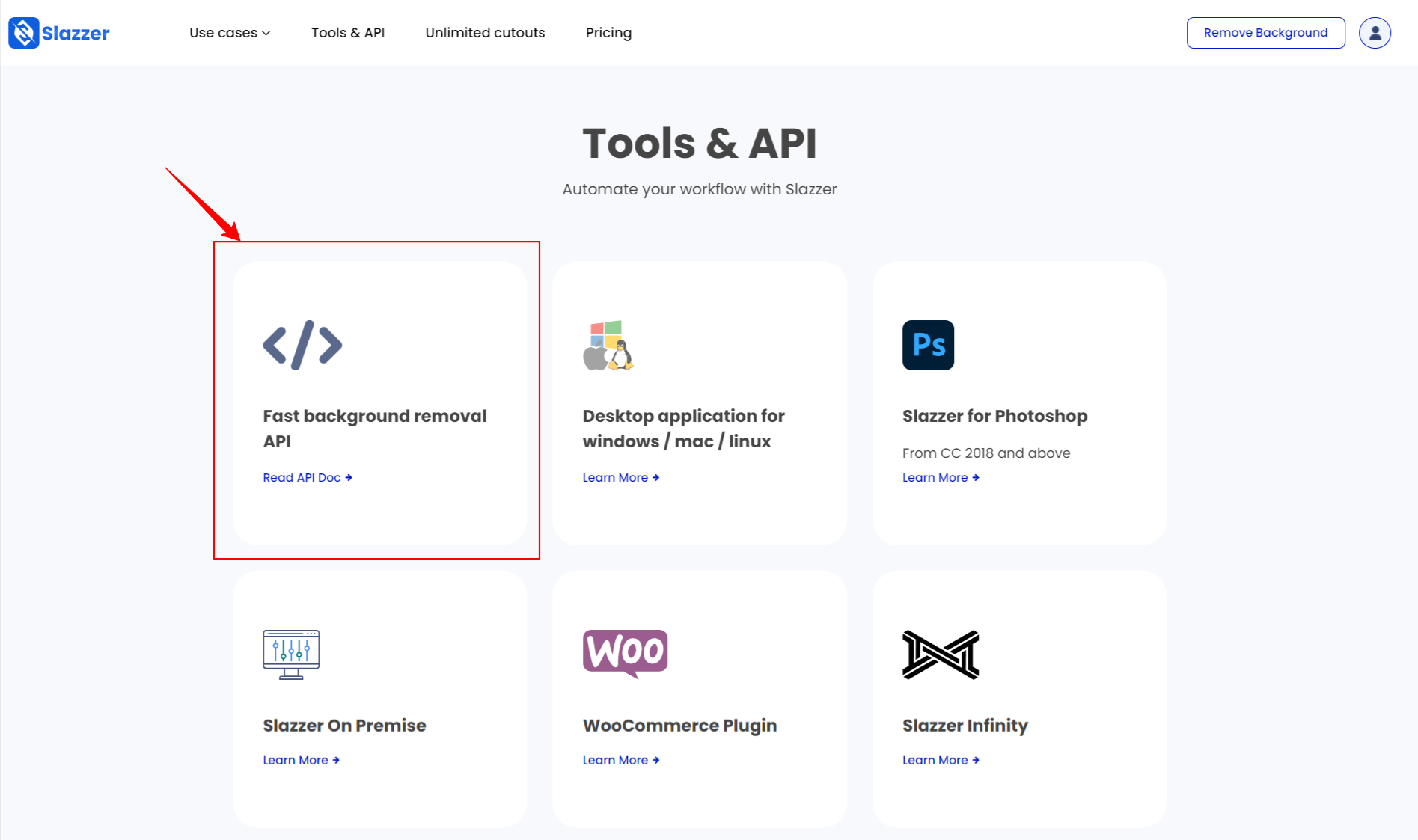Open Unlimited cutouts nav item
The image size is (1418, 840).
point(485,33)
